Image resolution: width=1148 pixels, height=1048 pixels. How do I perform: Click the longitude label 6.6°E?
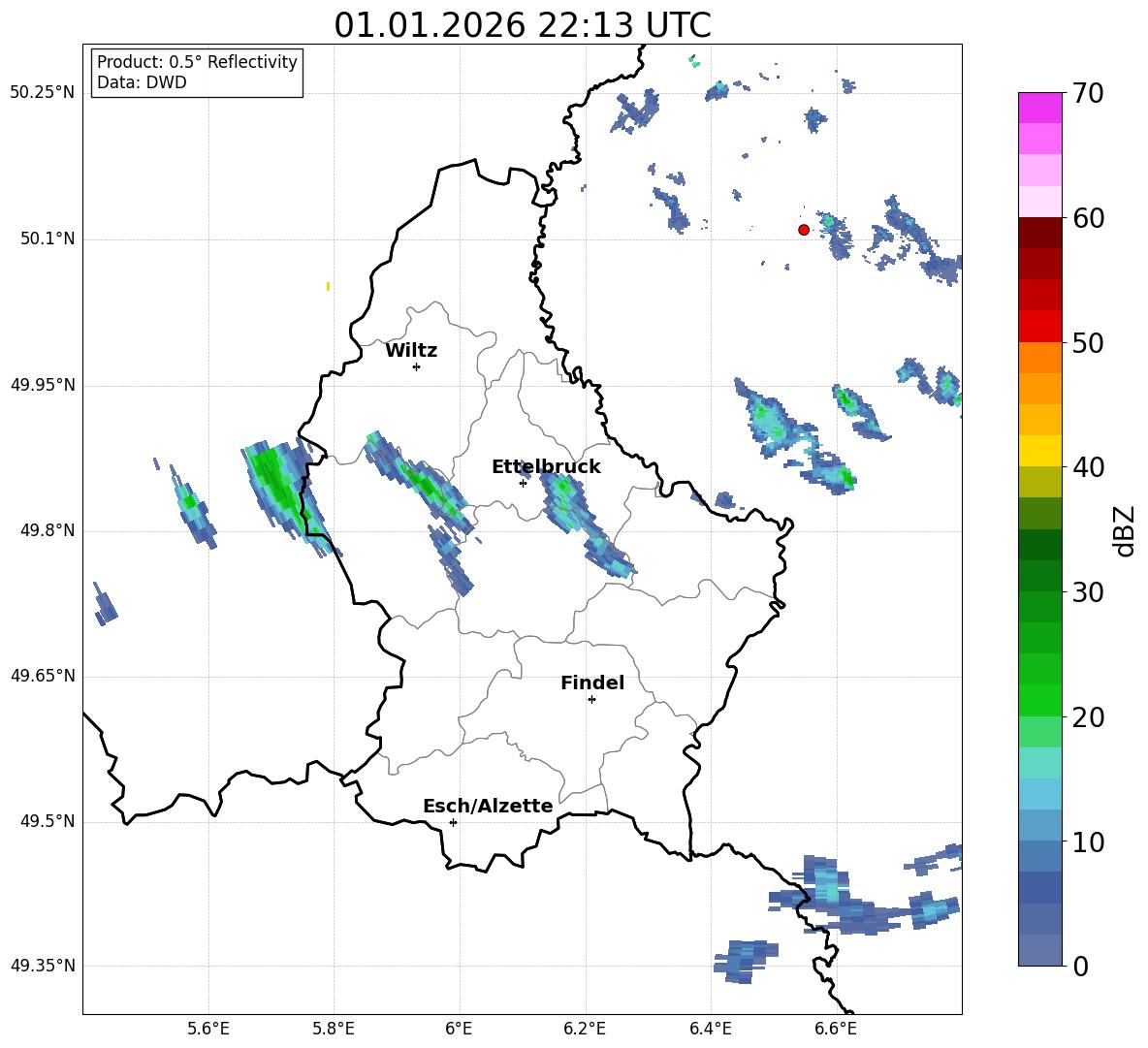pyautogui.click(x=836, y=1029)
